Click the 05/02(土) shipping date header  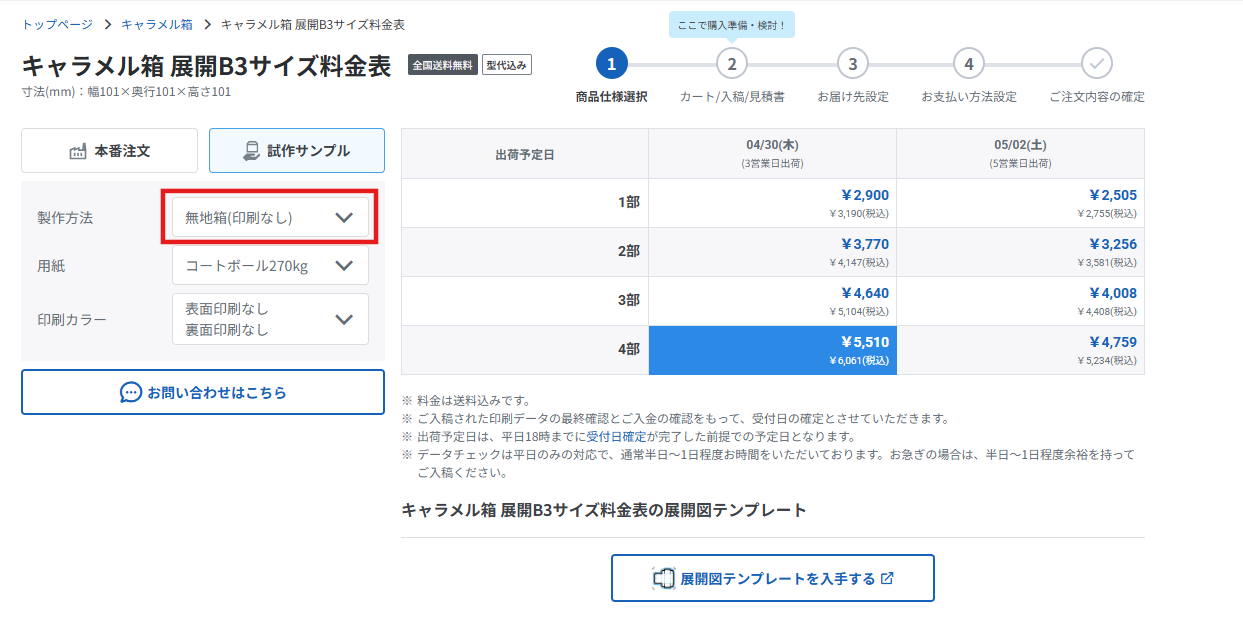pos(1021,154)
